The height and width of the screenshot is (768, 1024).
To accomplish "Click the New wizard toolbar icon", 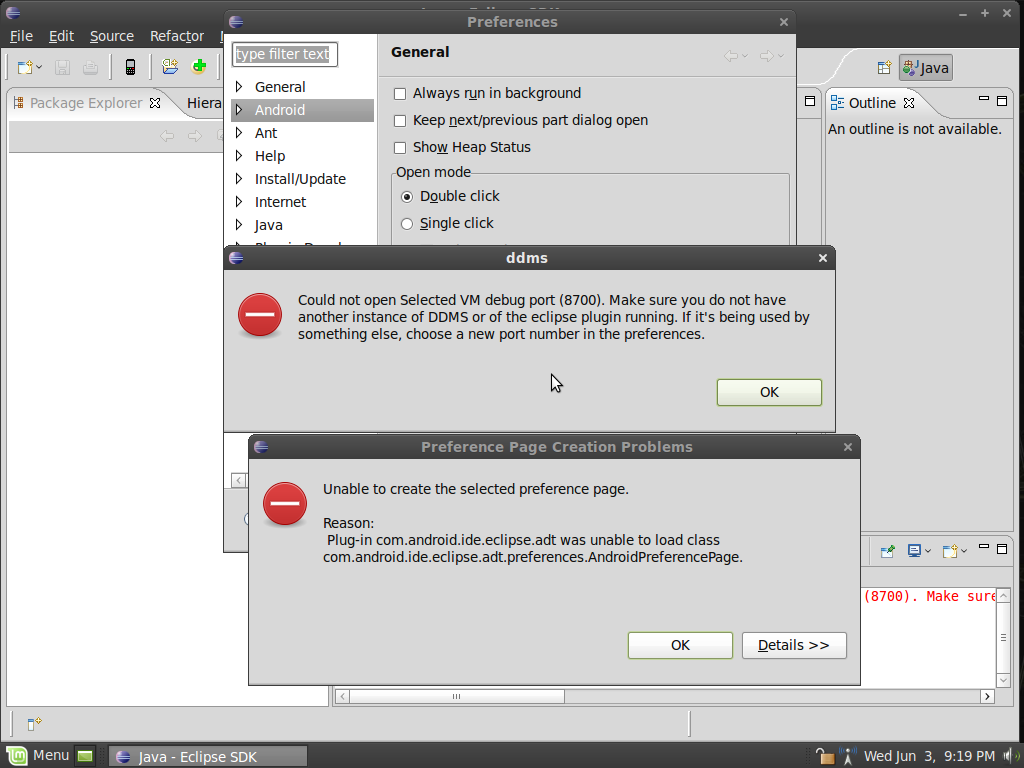I will [25, 67].
